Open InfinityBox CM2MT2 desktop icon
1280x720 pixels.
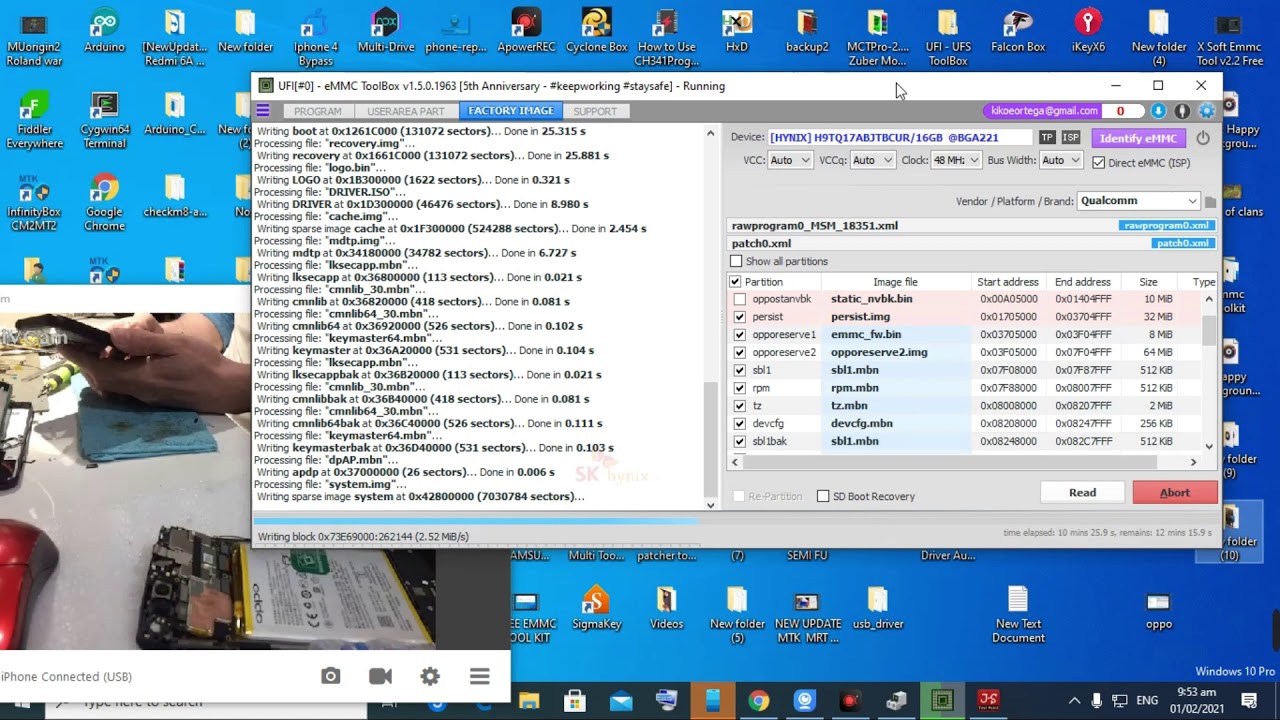click(x=34, y=203)
